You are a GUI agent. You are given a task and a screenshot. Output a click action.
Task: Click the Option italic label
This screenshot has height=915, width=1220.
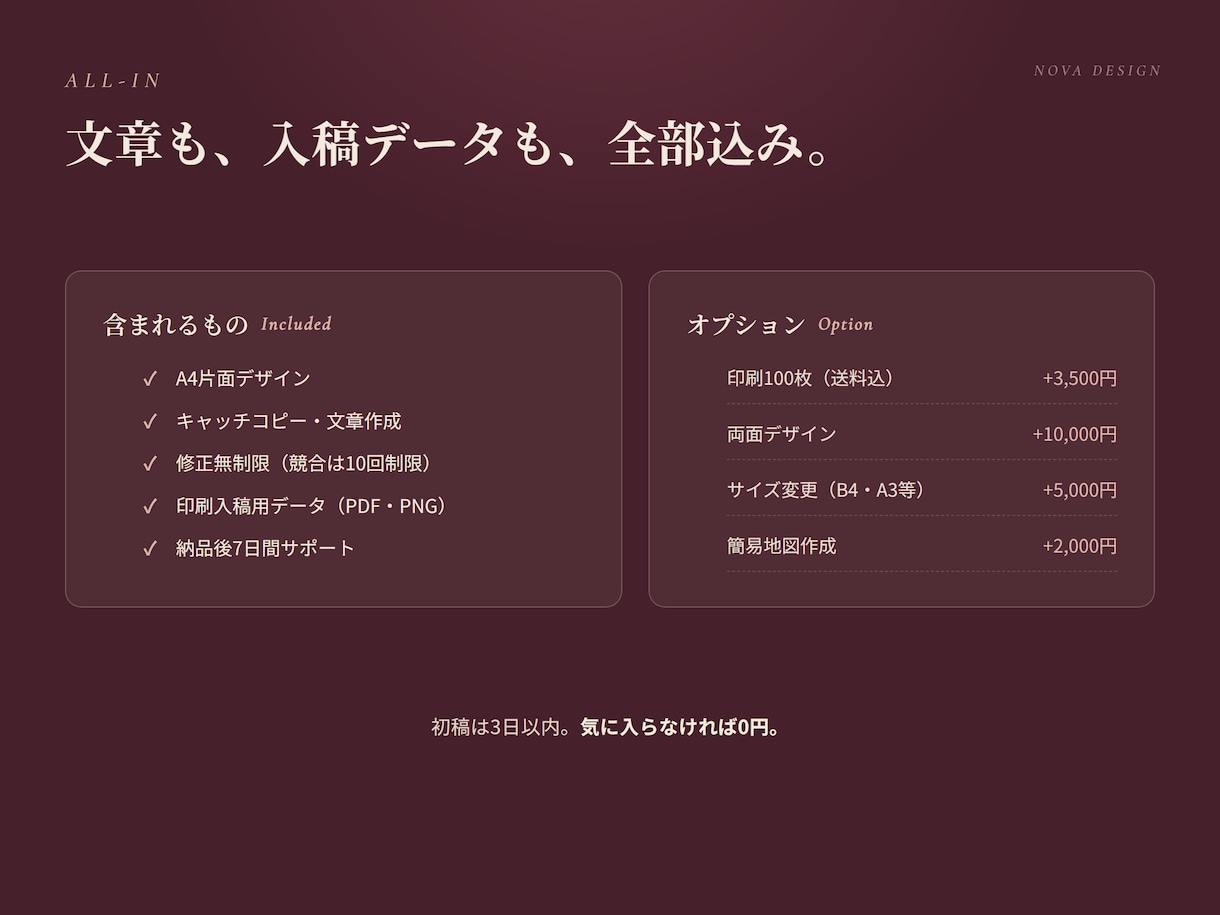tap(845, 324)
